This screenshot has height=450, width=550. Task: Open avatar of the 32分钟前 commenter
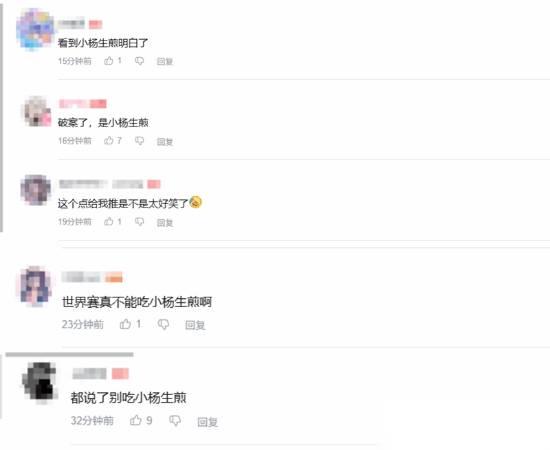click(x=40, y=382)
